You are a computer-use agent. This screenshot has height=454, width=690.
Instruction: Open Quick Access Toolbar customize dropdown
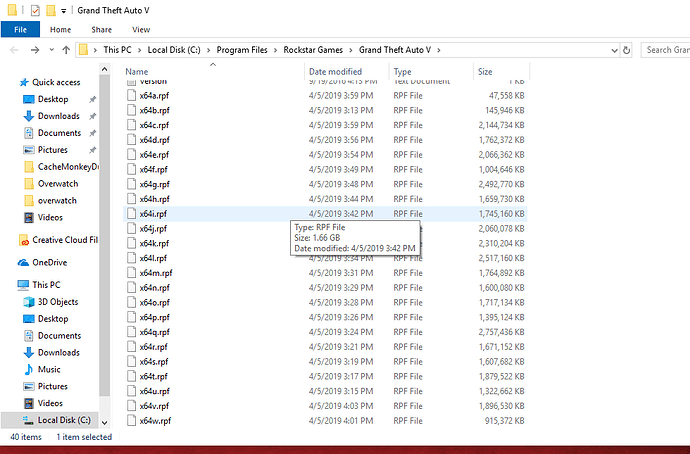[x=63, y=11]
